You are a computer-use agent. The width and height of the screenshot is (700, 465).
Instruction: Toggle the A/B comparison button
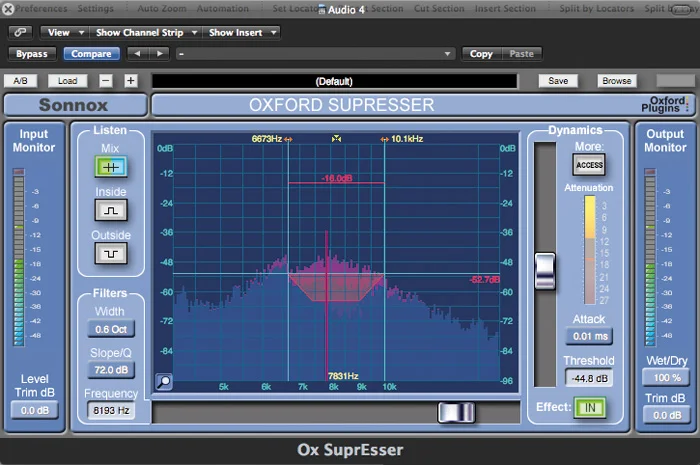click(x=20, y=81)
